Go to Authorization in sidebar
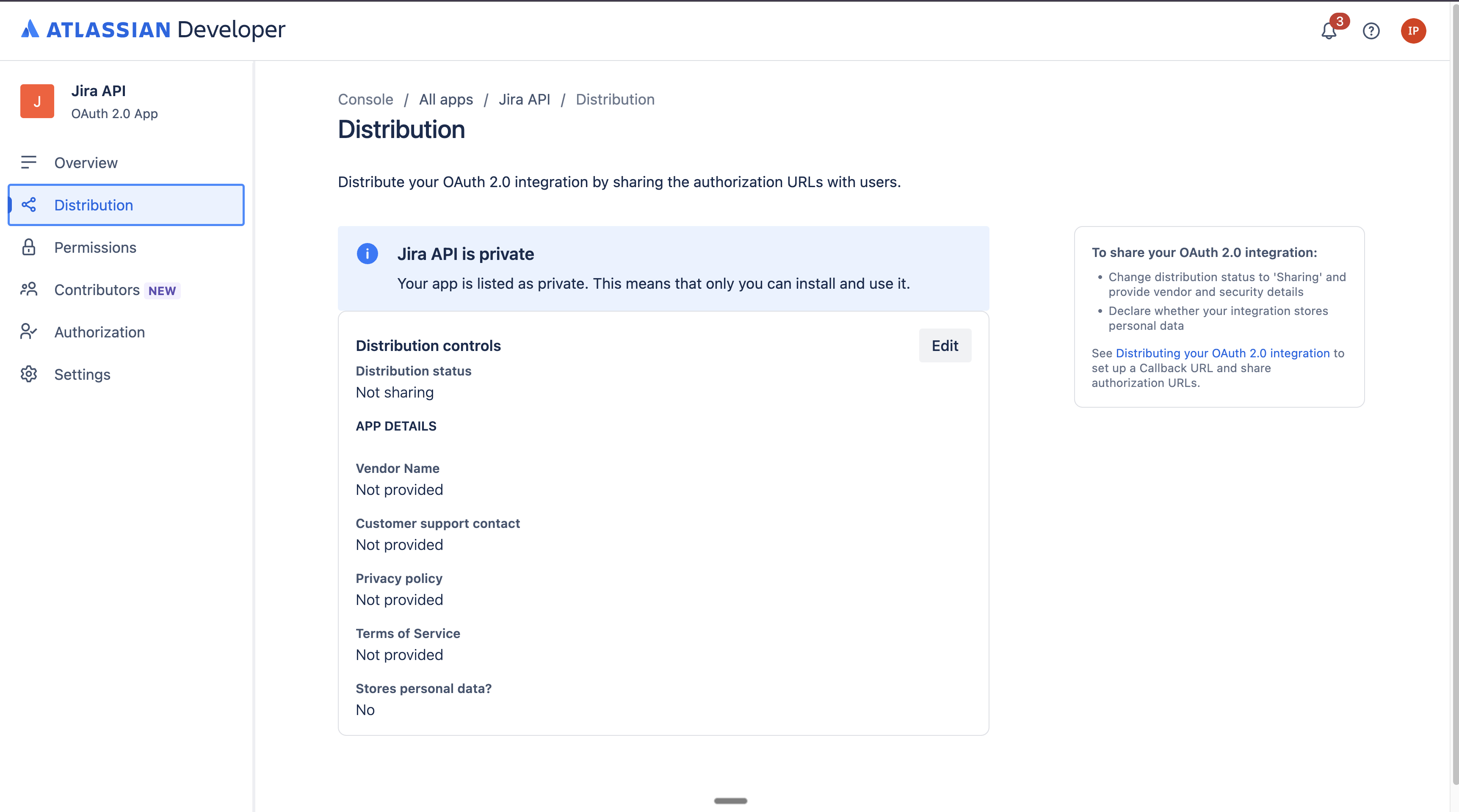Image resolution: width=1459 pixels, height=812 pixels. [99, 332]
